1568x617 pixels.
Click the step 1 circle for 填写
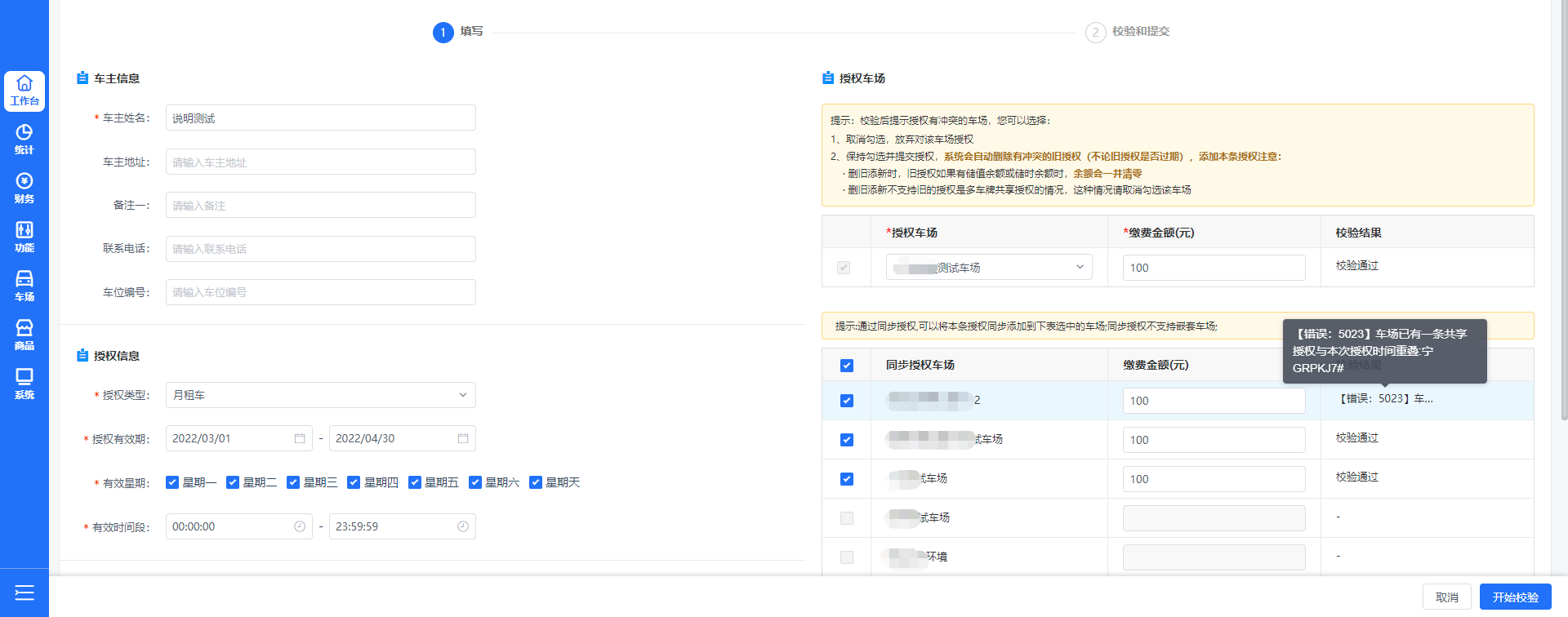pos(443,33)
